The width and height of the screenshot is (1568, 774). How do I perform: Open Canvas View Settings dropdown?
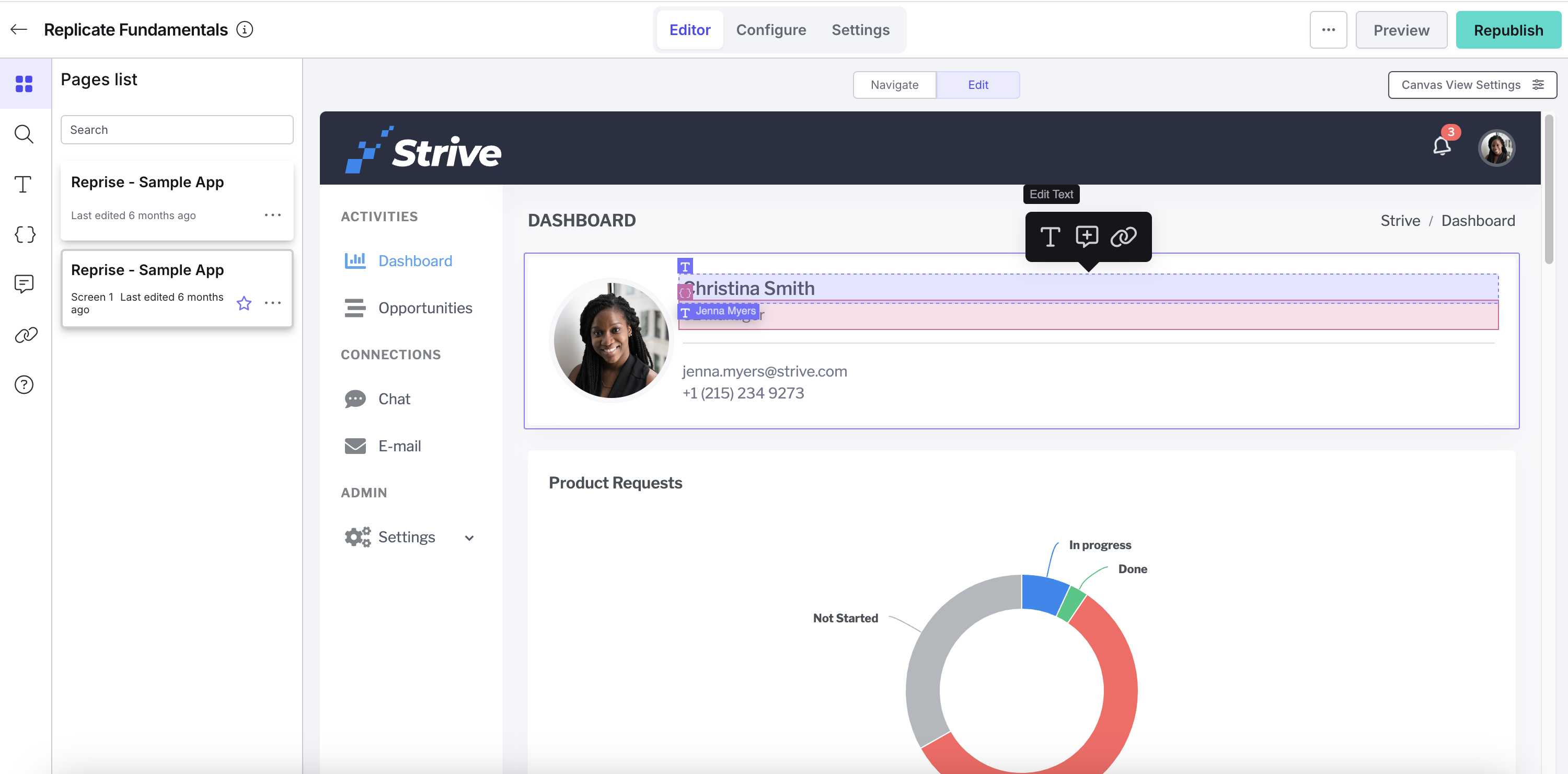(1472, 85)
